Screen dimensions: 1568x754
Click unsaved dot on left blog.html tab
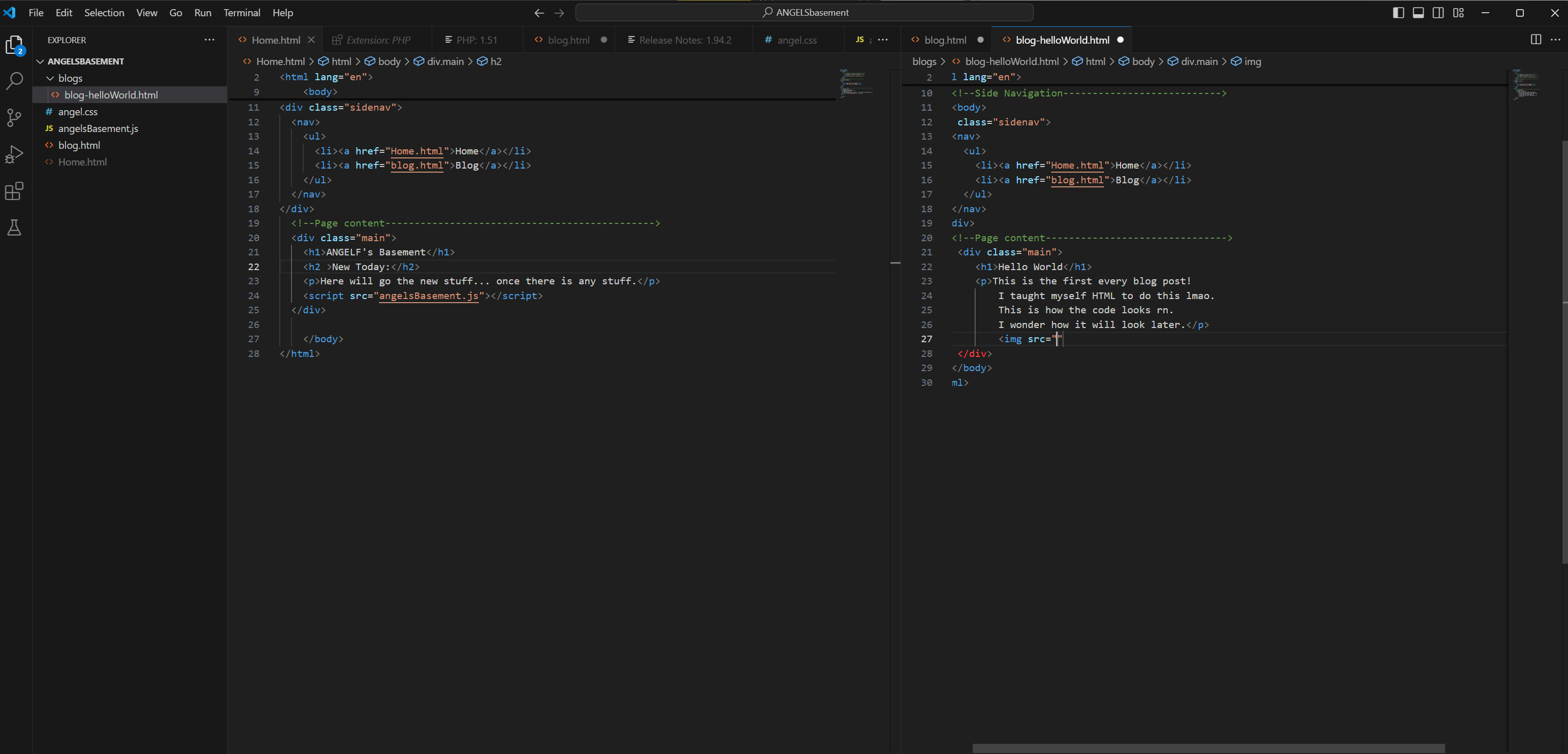tap(604, 40)
